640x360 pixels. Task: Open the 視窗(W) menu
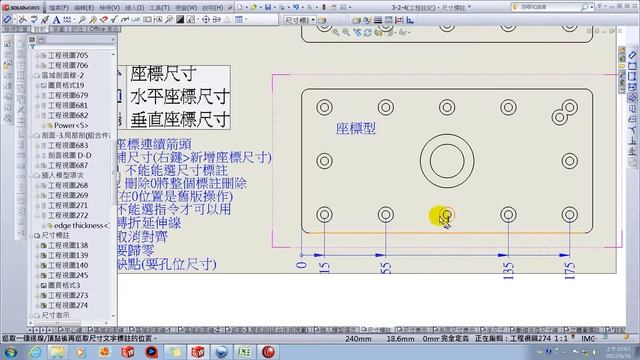[x=186, y=7]
